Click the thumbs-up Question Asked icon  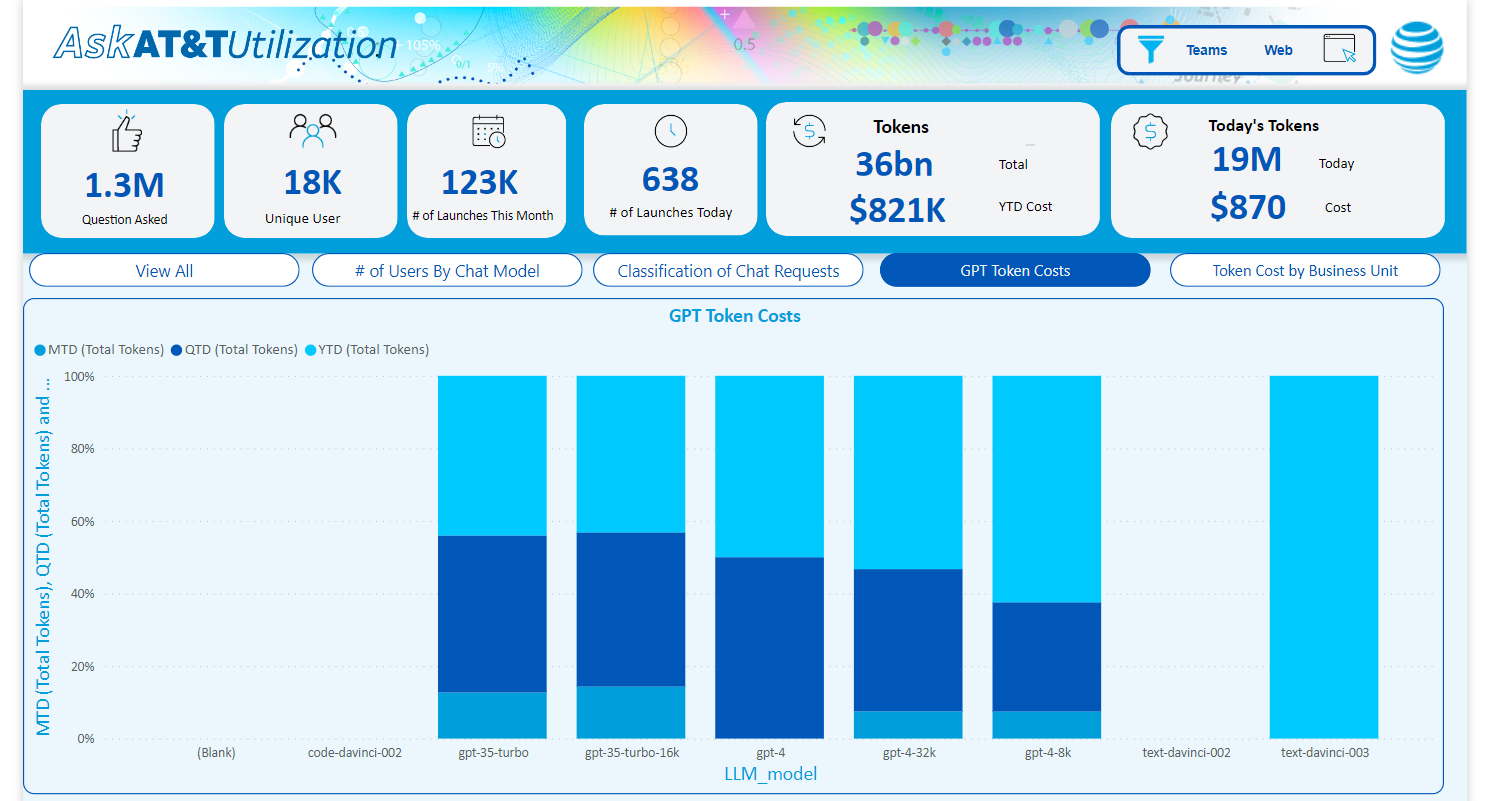126,132
